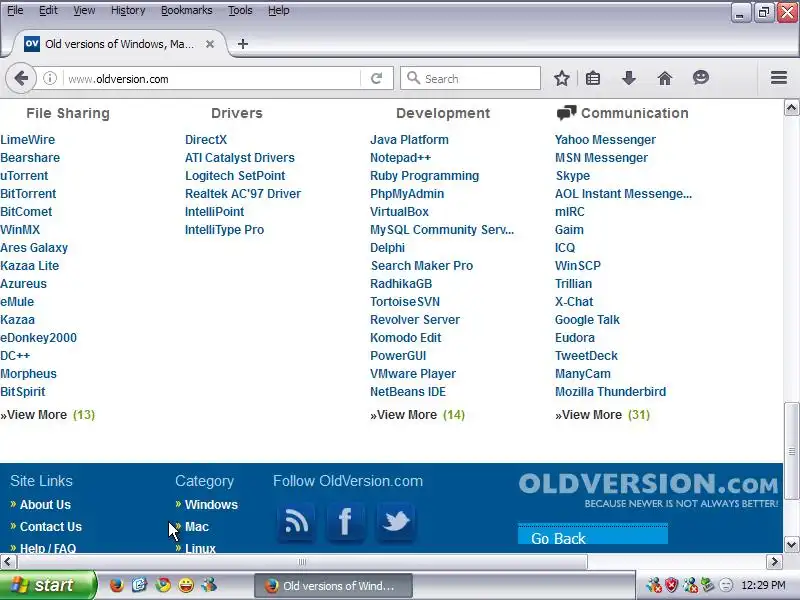Open the Tools menu

[x=240, y=10]
